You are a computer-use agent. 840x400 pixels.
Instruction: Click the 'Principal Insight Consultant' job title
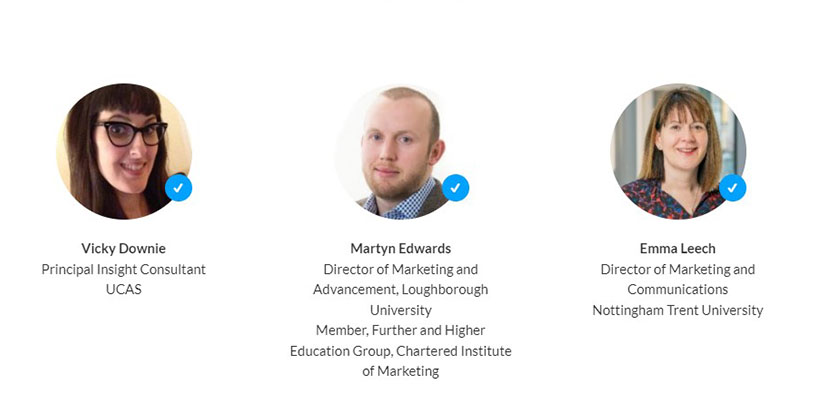click(x=123, y=269)
